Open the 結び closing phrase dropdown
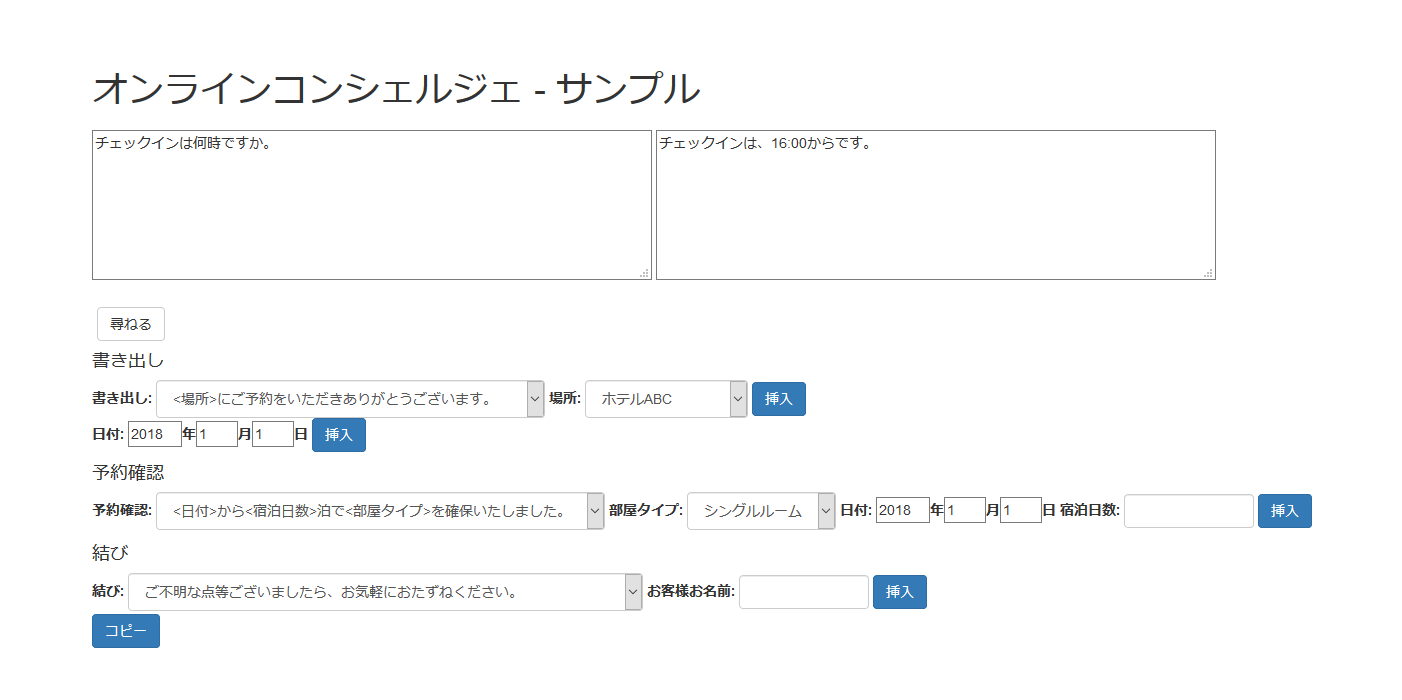1402x700 pixels. pyautogui.click(x=385, y=592)
